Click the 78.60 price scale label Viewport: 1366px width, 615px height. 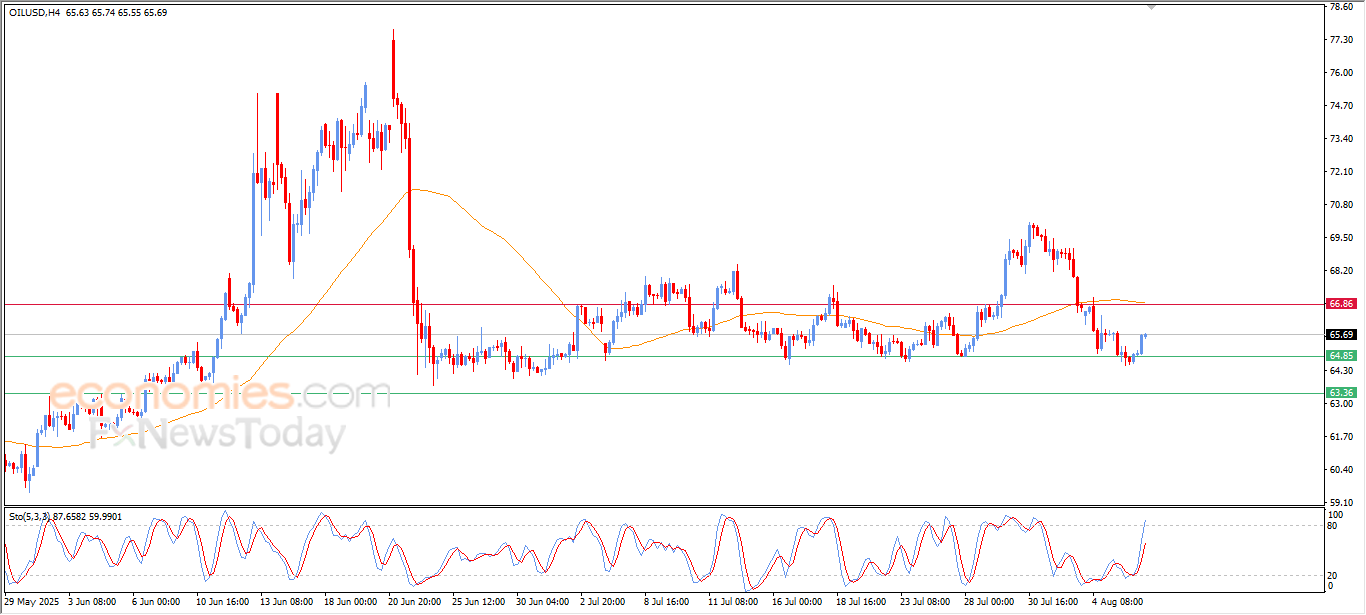(1341, 7)
